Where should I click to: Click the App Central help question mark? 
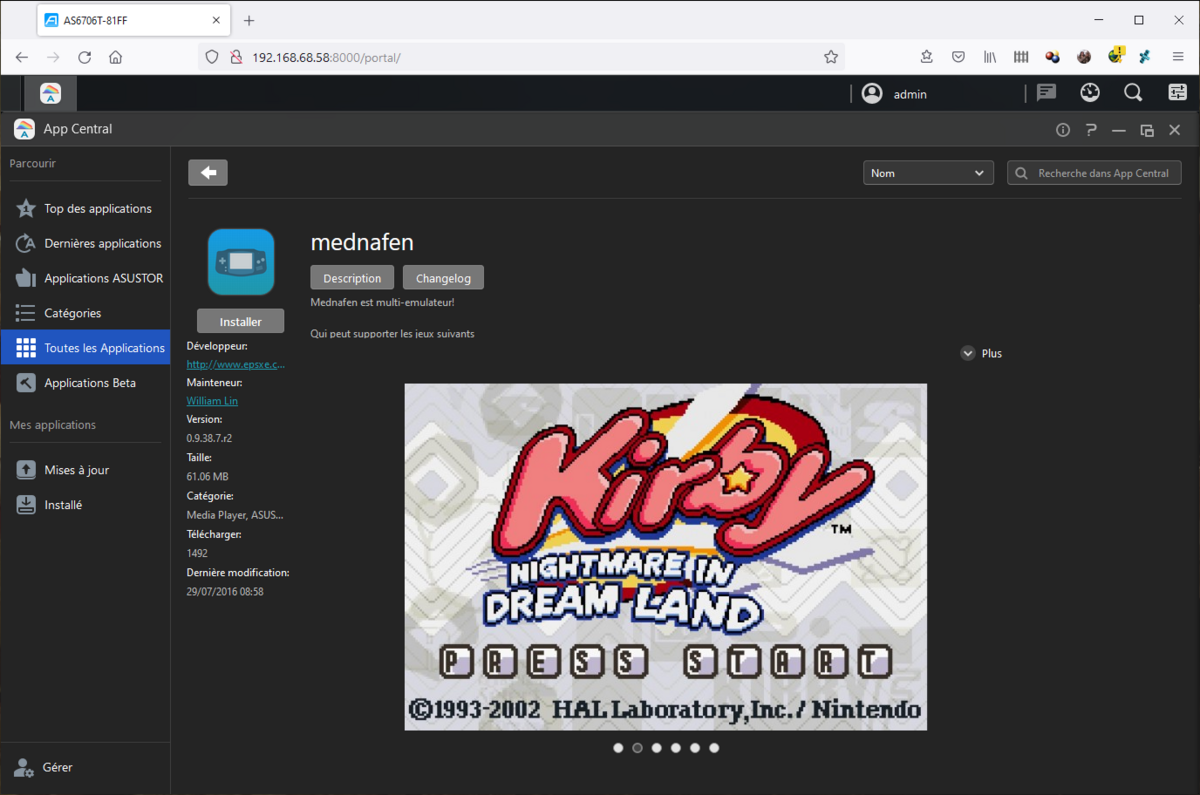[x=1091, y=130]
